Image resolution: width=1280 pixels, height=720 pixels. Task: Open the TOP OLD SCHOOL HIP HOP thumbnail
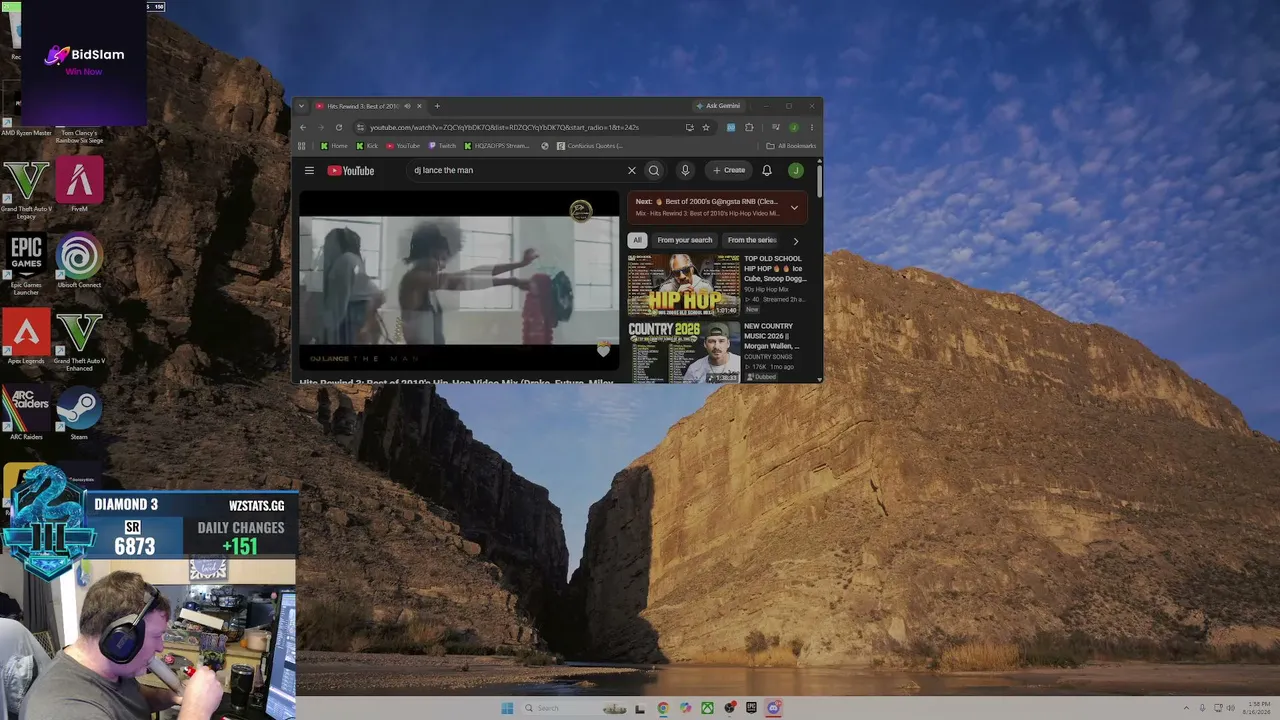pyautogui.click(x=684, y=284)
